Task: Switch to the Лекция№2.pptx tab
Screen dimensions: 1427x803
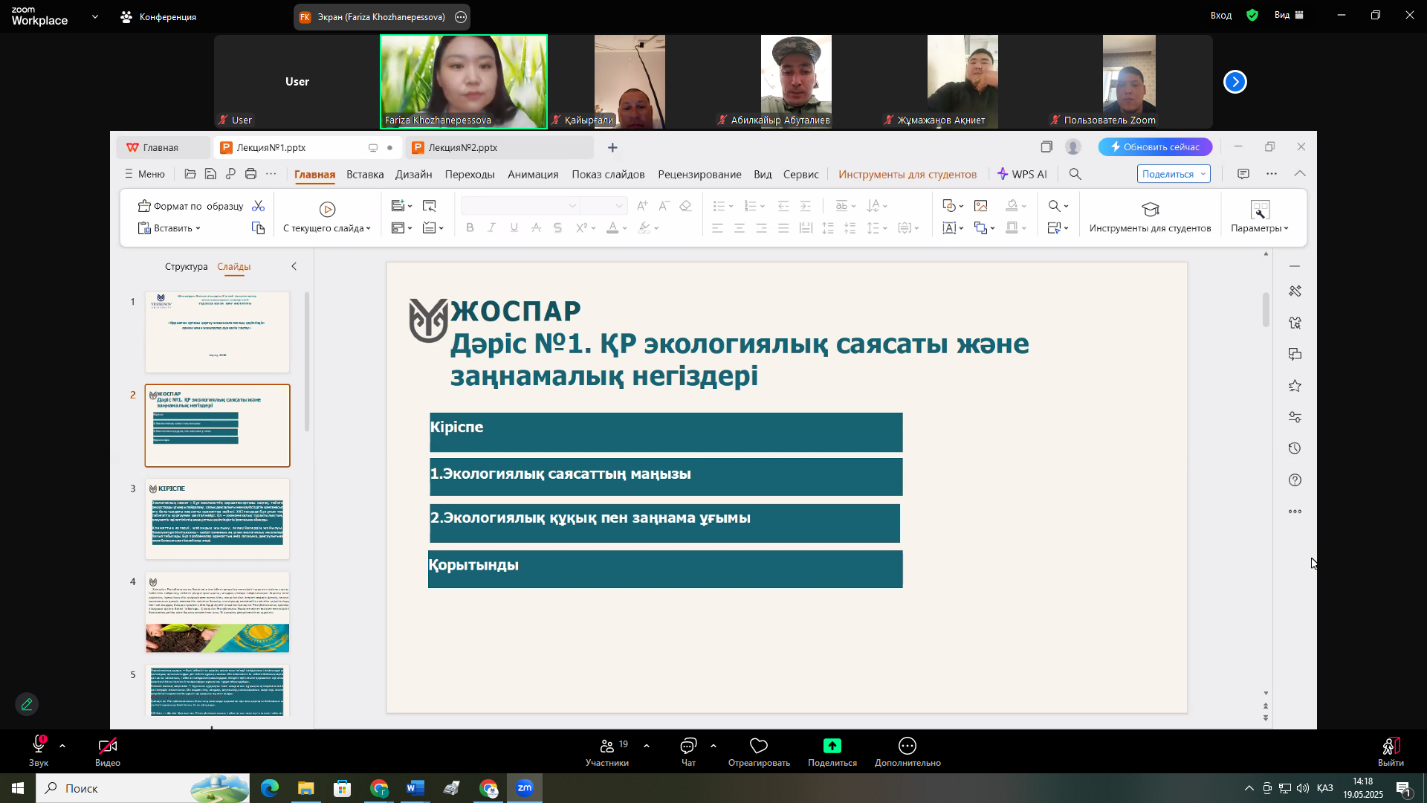Action: pyautogui.click(x=462, y=148)
